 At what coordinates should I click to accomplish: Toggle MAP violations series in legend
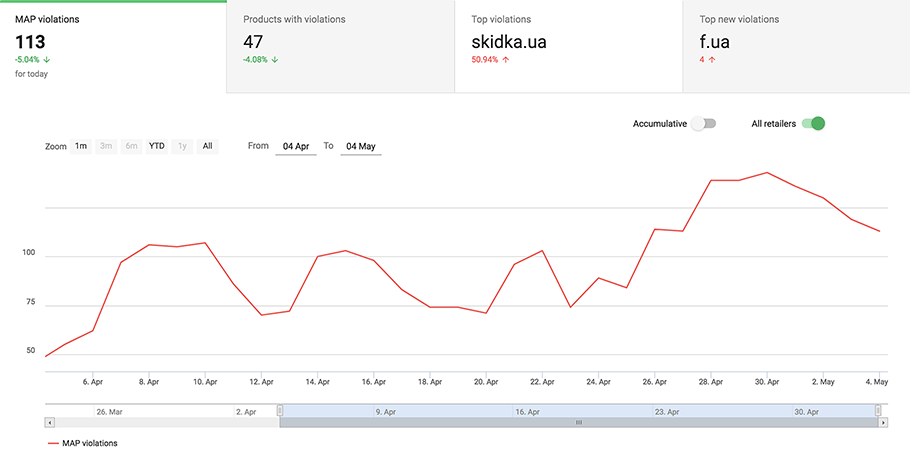(x=82, y=443)
